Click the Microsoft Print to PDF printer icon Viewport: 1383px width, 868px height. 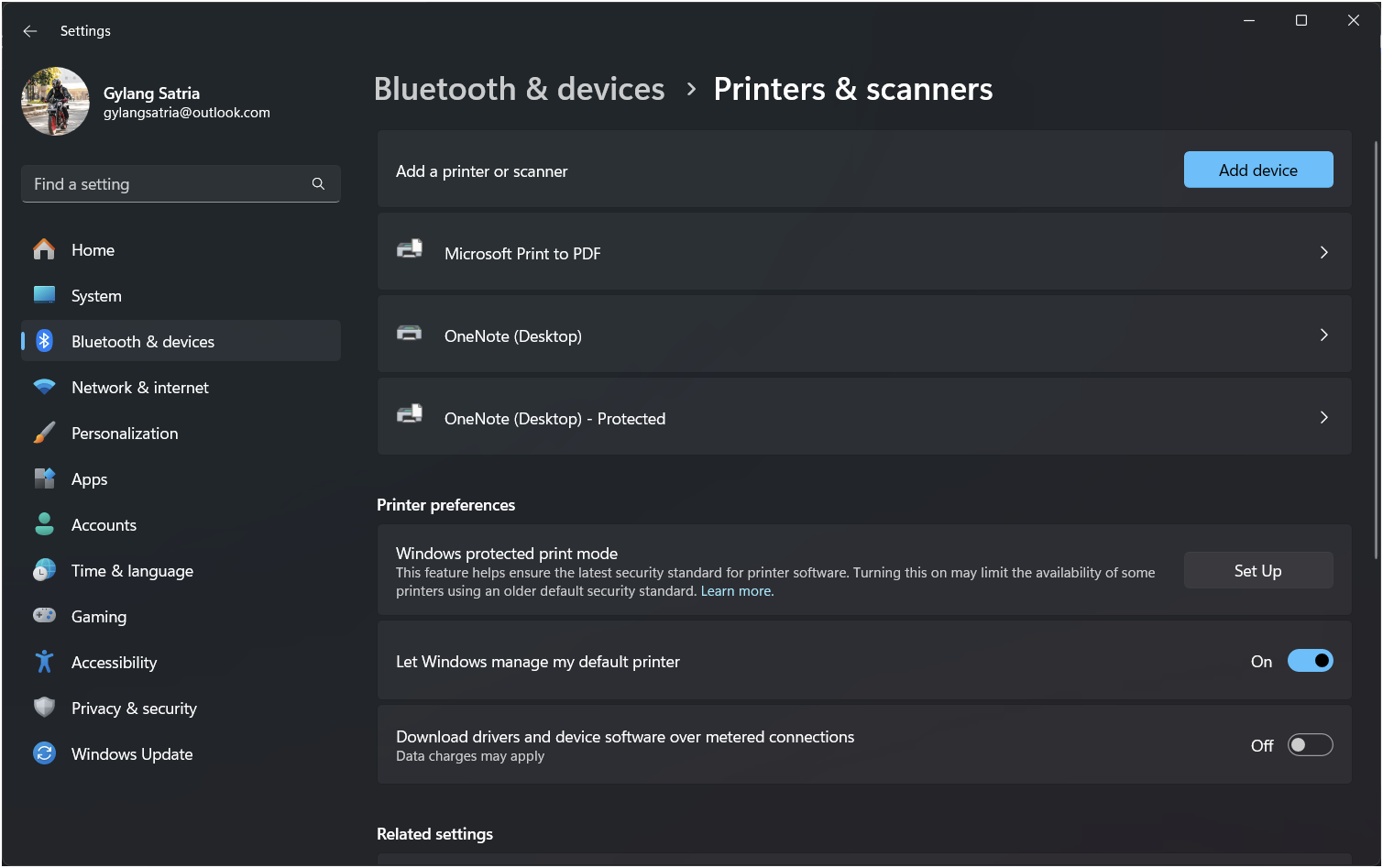410,249
